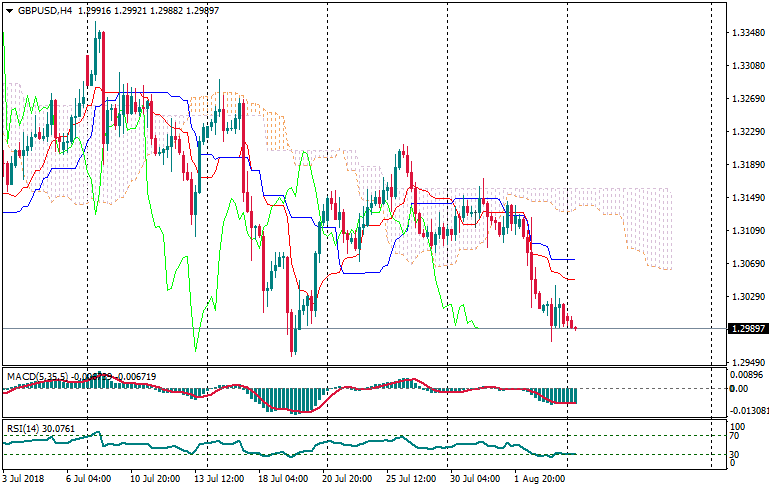
Task: Select the 25 Jul 12:00 time label
Action: point(410,480)
